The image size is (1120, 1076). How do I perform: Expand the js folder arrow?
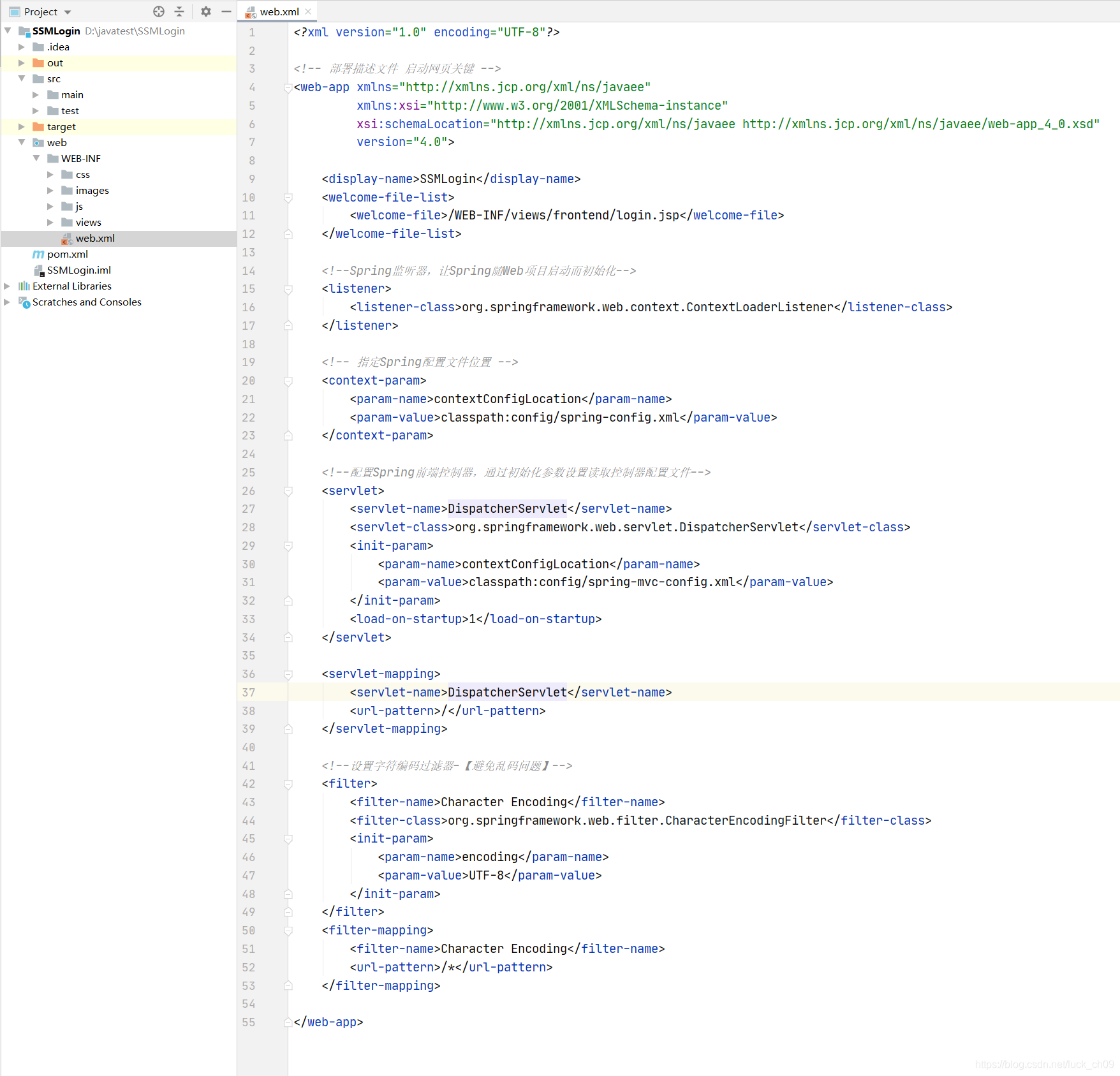pyautogui.click(x=50, y=206)
